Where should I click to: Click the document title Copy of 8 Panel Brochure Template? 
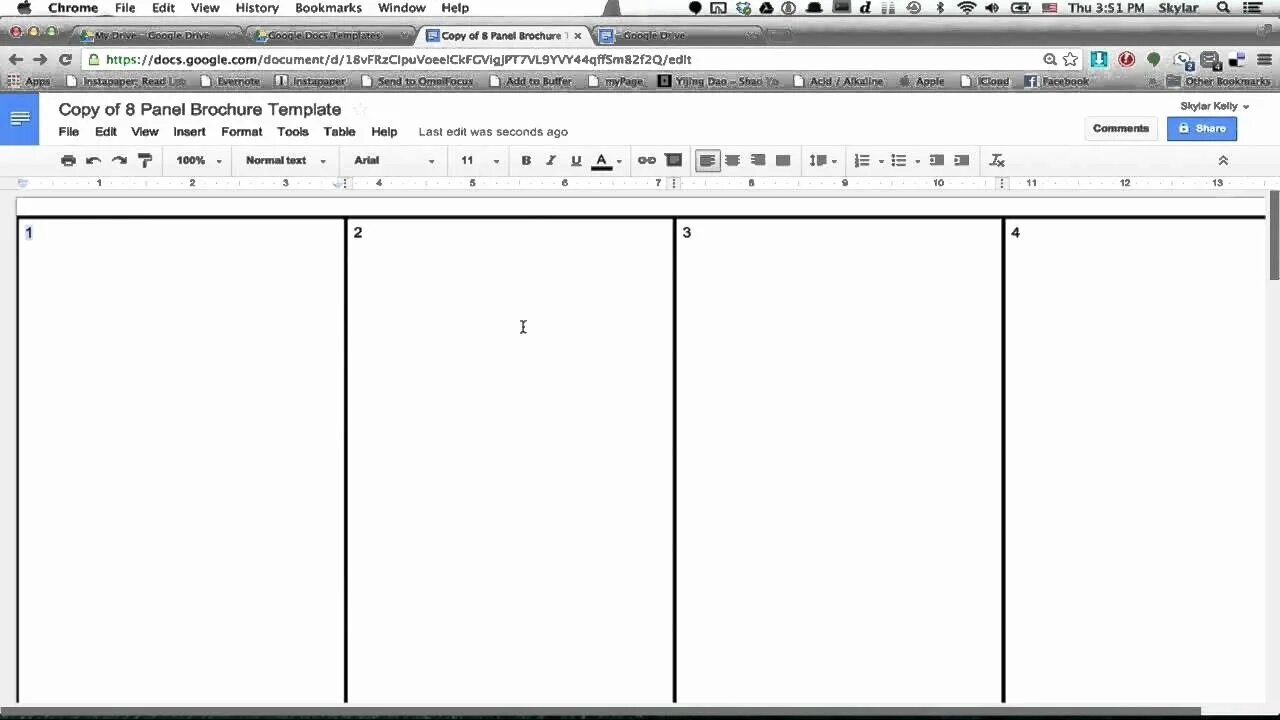pyautogui.click(x=199, y=109)
